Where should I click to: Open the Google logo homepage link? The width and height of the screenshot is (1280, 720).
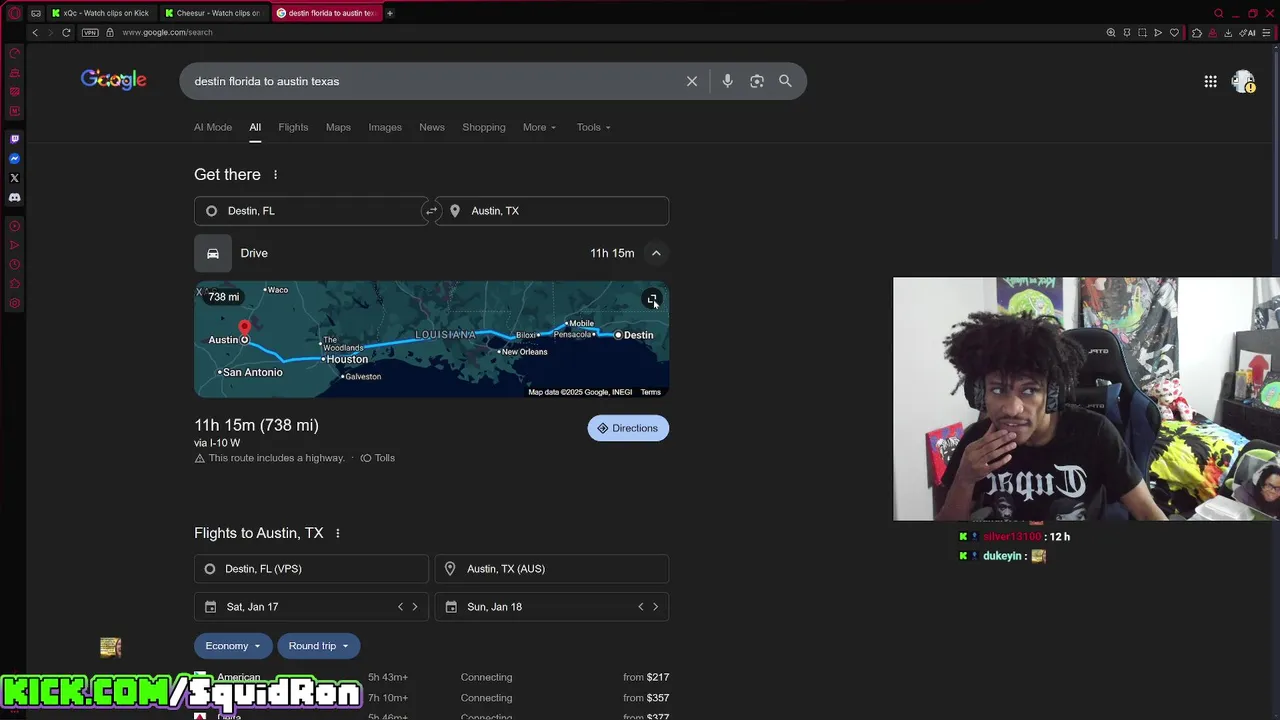114,80
